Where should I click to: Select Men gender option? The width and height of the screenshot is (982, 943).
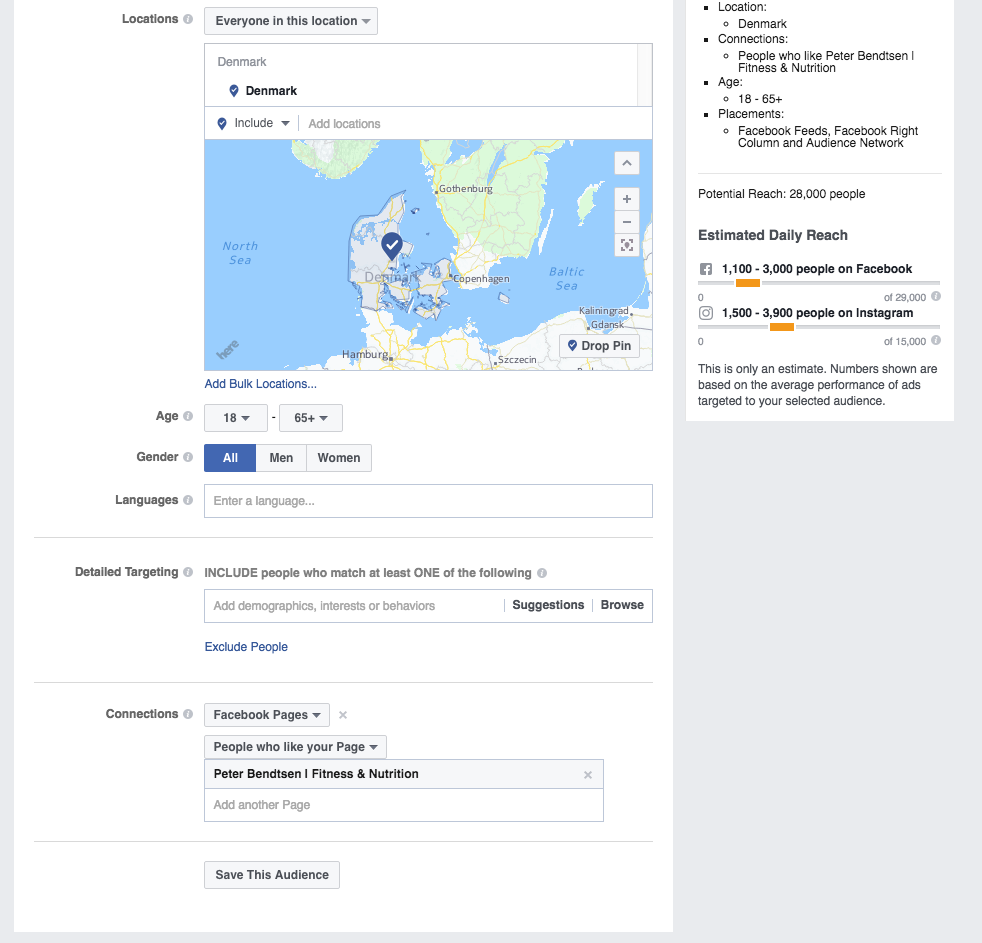point(281,458)
